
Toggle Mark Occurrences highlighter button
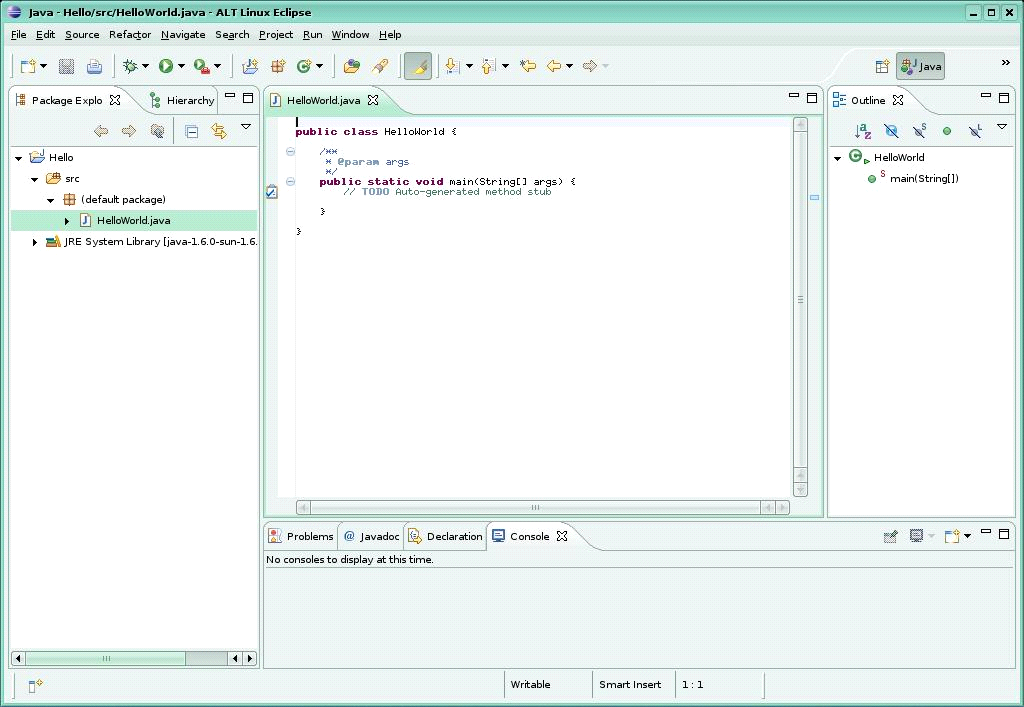(x=418, y=66)
